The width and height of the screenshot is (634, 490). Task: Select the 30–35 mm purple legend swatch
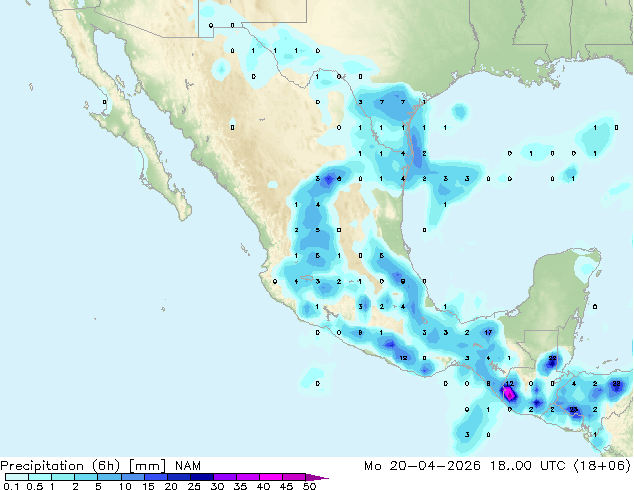coord(224,477)
